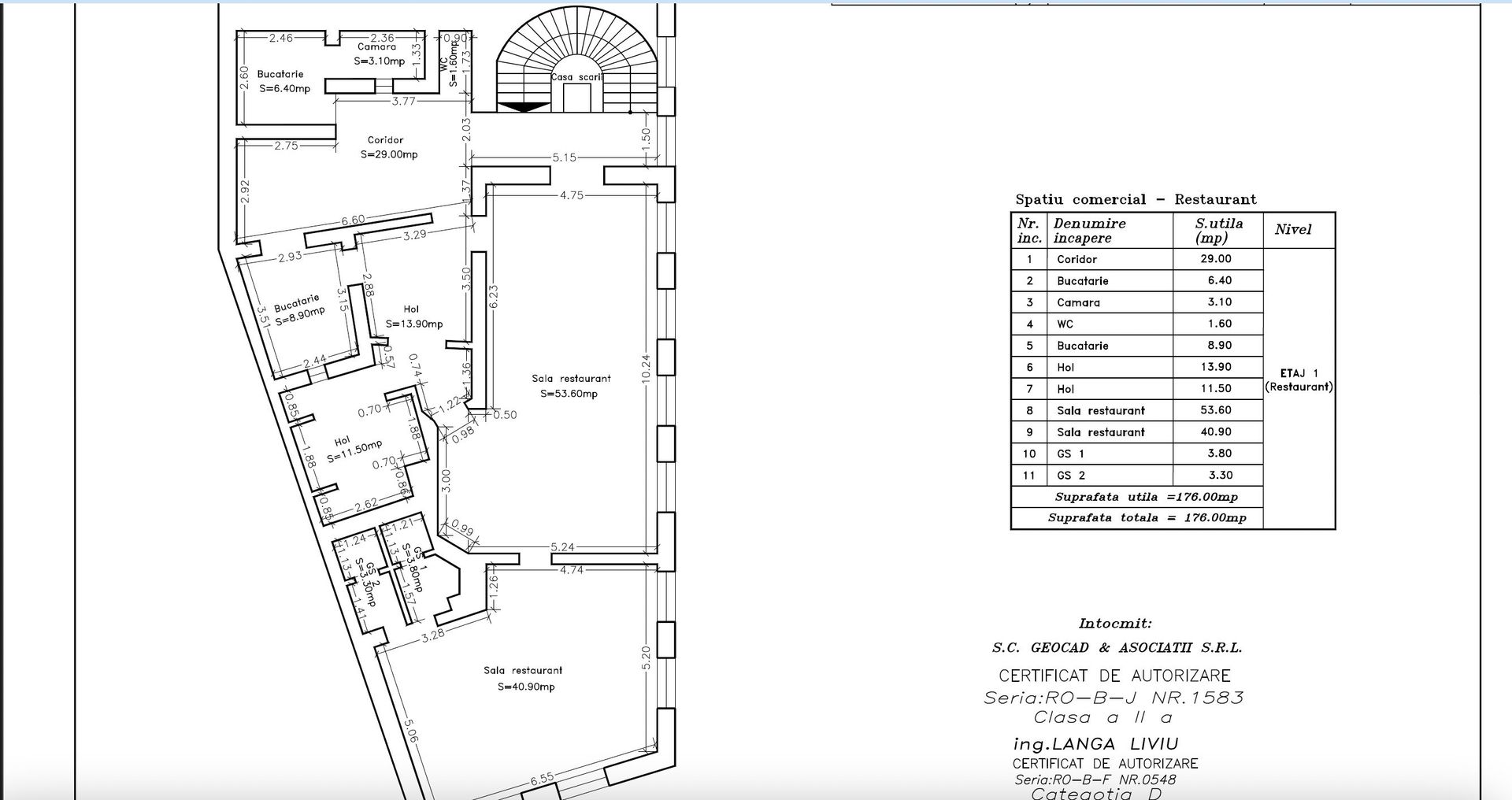Viewport: 1512px width, 800px height.
Task: Click 'Suprafata totala = 176.00mp' row
Action: 1147,518
